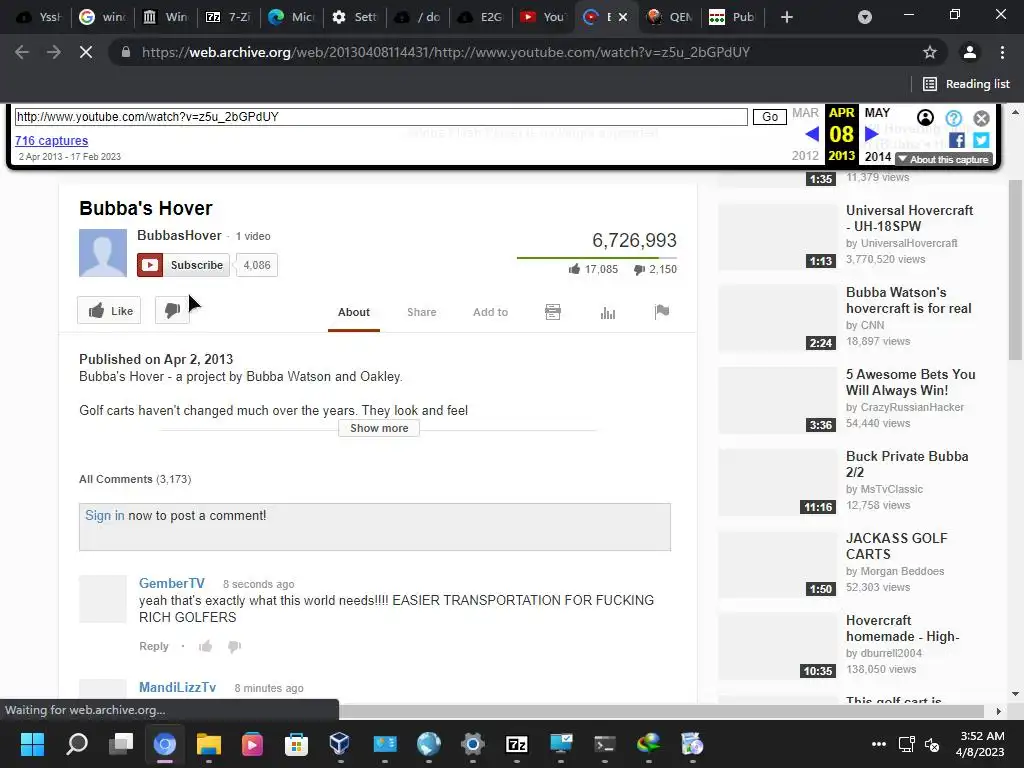Select 2014 in the Wayback year timeline
Viewport: 1024px width, 768px height.
pos(878,157)
